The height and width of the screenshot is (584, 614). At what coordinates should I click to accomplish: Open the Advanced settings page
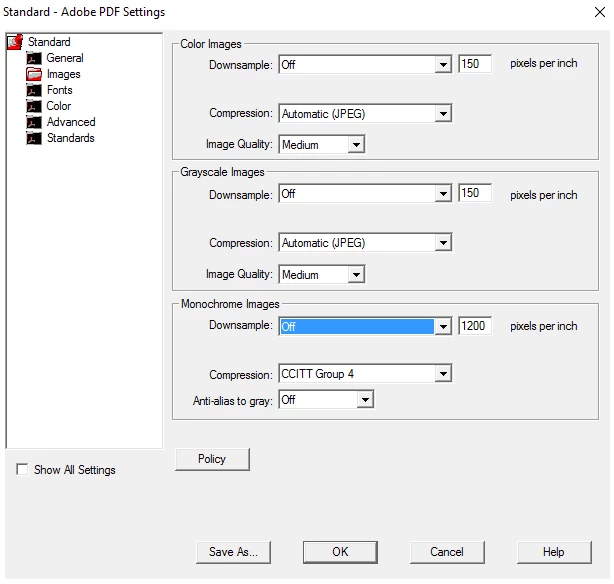click(71, 122)
